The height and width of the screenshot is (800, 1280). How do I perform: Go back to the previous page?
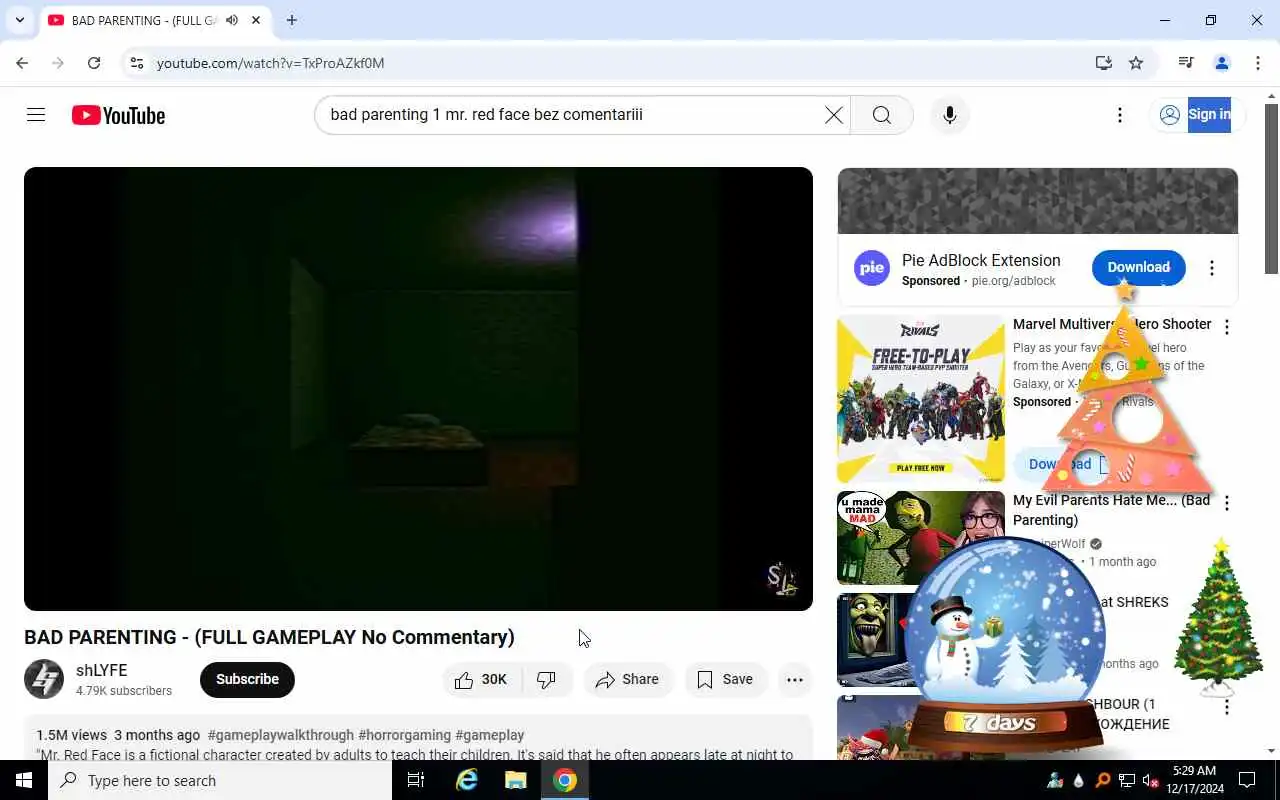point(22,63)
